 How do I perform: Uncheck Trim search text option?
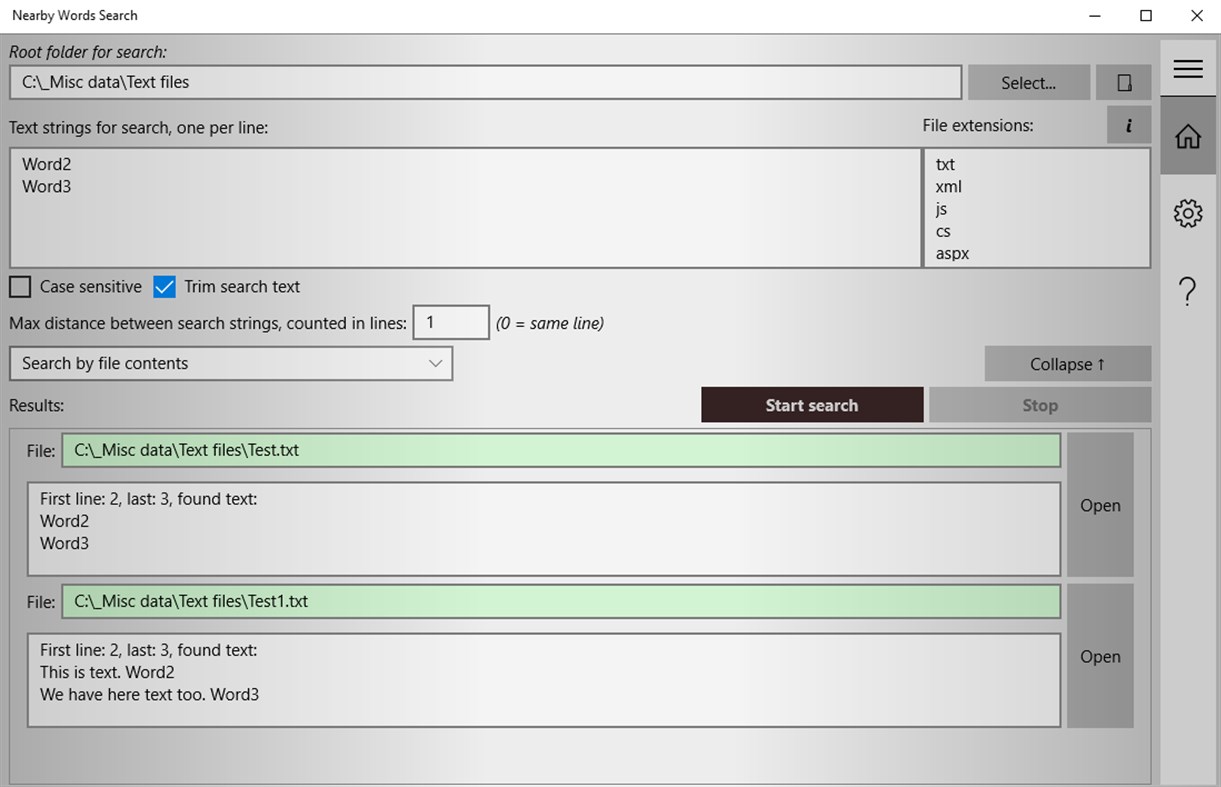click(164, 287)
